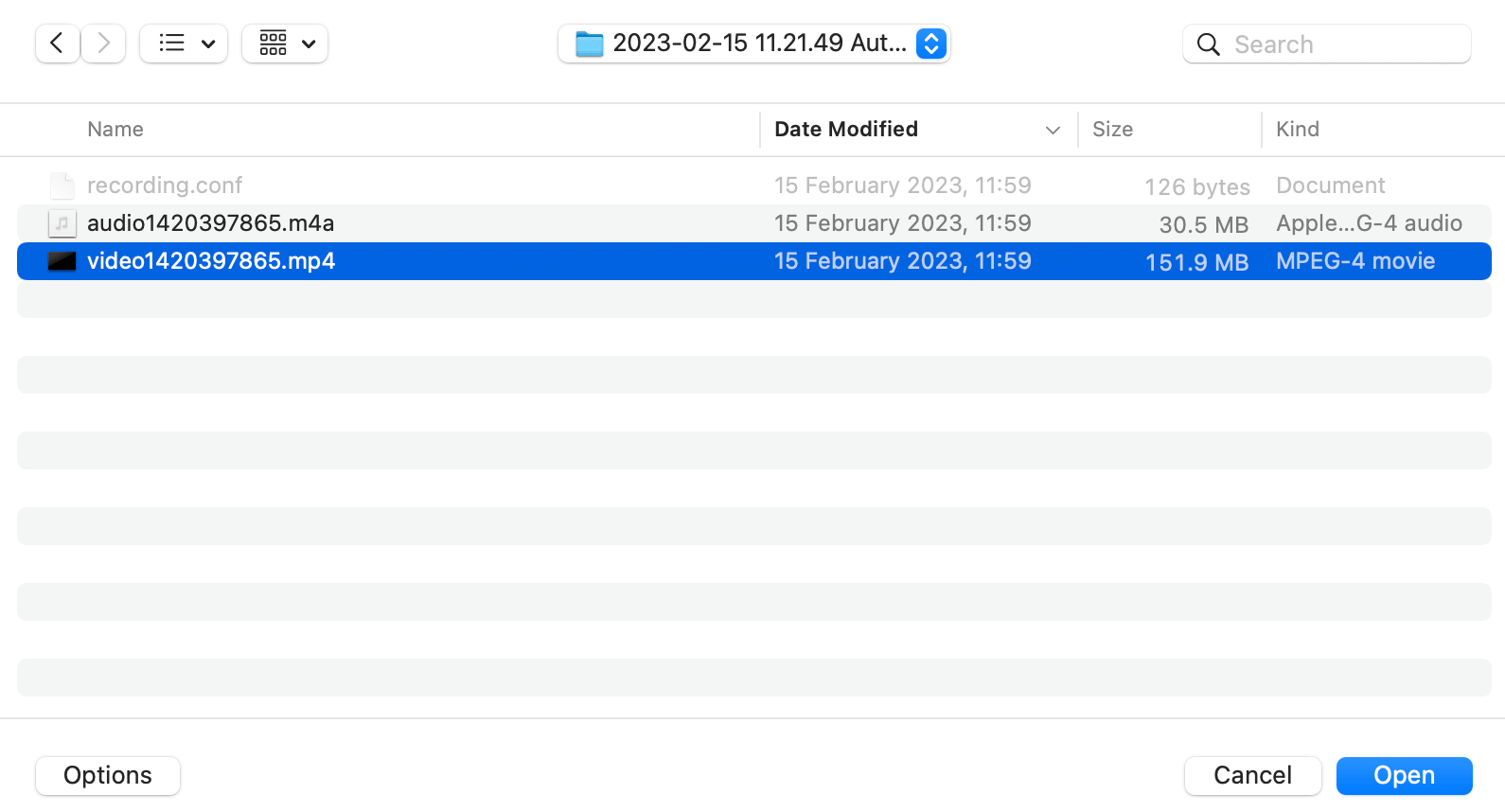Click the audio file's modified date
This screenshot has width=1505, height=812.
[x=903, y=223]
